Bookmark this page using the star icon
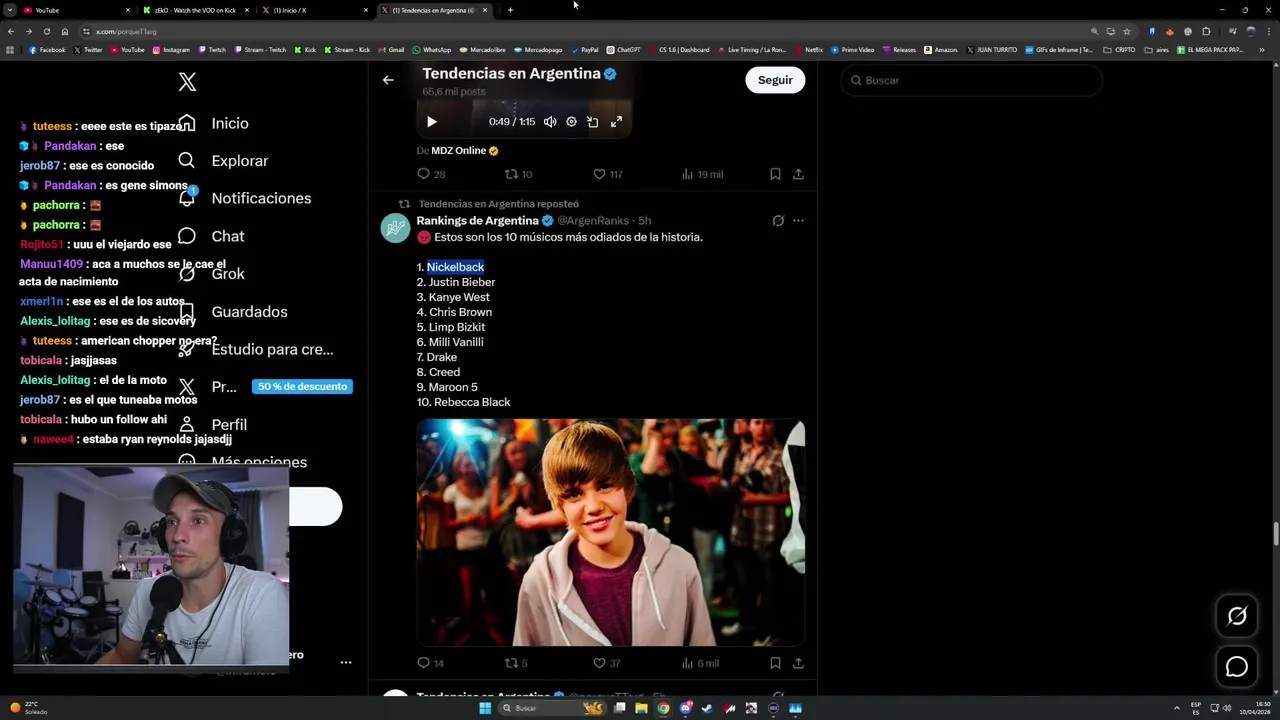The width and height of the screenshot is (1280, 720). (1126, 31)
